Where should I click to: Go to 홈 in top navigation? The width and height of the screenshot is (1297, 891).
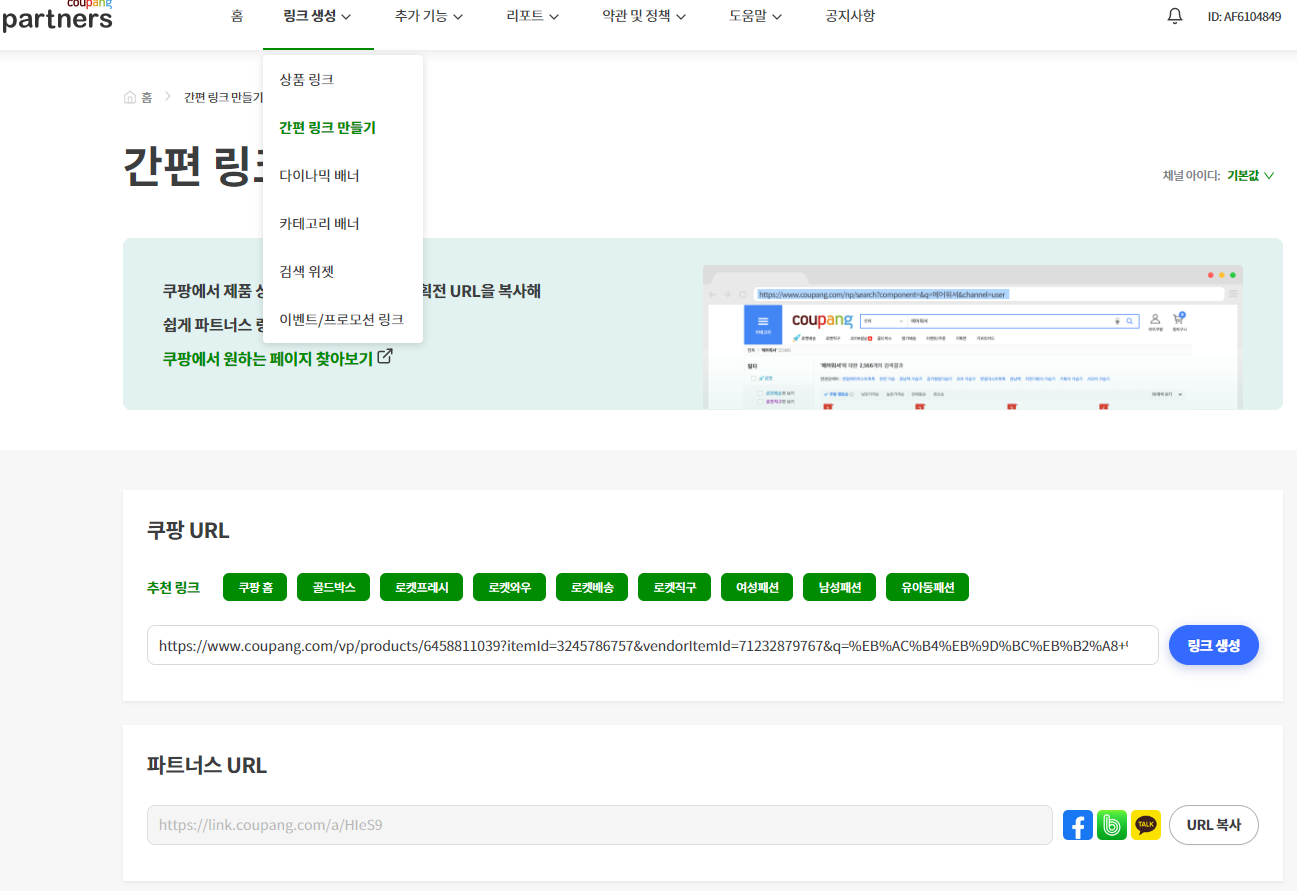pyautogui.click(x=237, y=16)
